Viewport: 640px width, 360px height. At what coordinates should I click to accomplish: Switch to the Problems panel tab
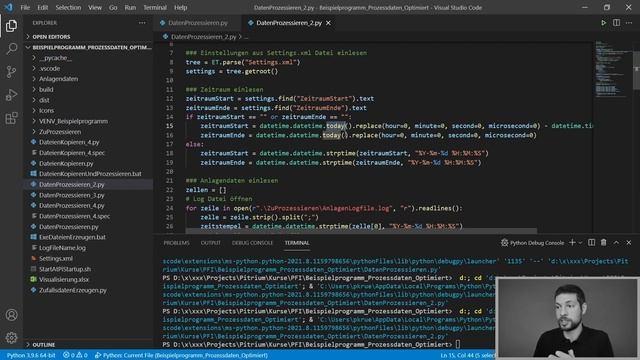(176, 242)
